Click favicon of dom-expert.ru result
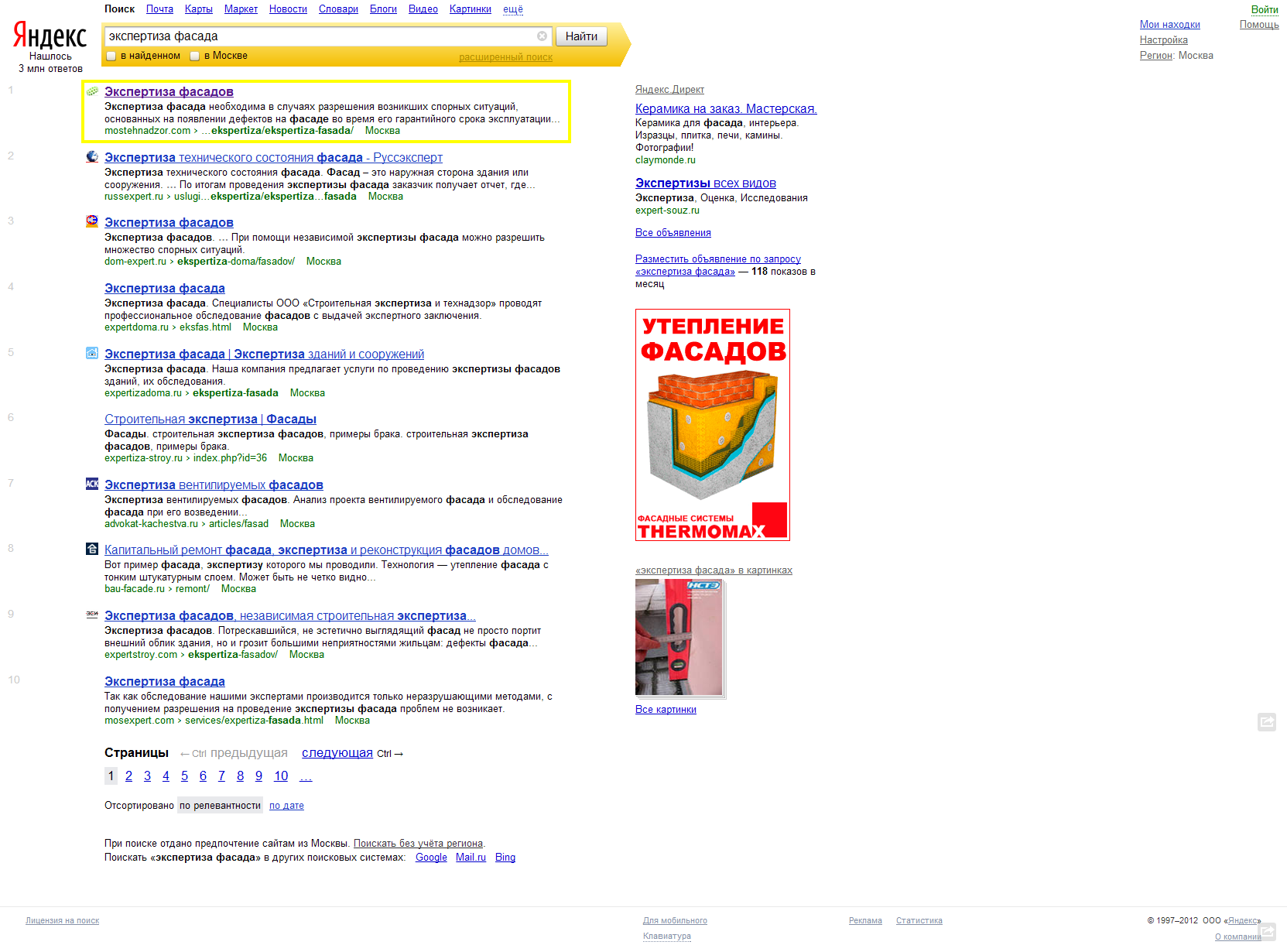This screenshot has width=1287, height=952. [92, 222]
